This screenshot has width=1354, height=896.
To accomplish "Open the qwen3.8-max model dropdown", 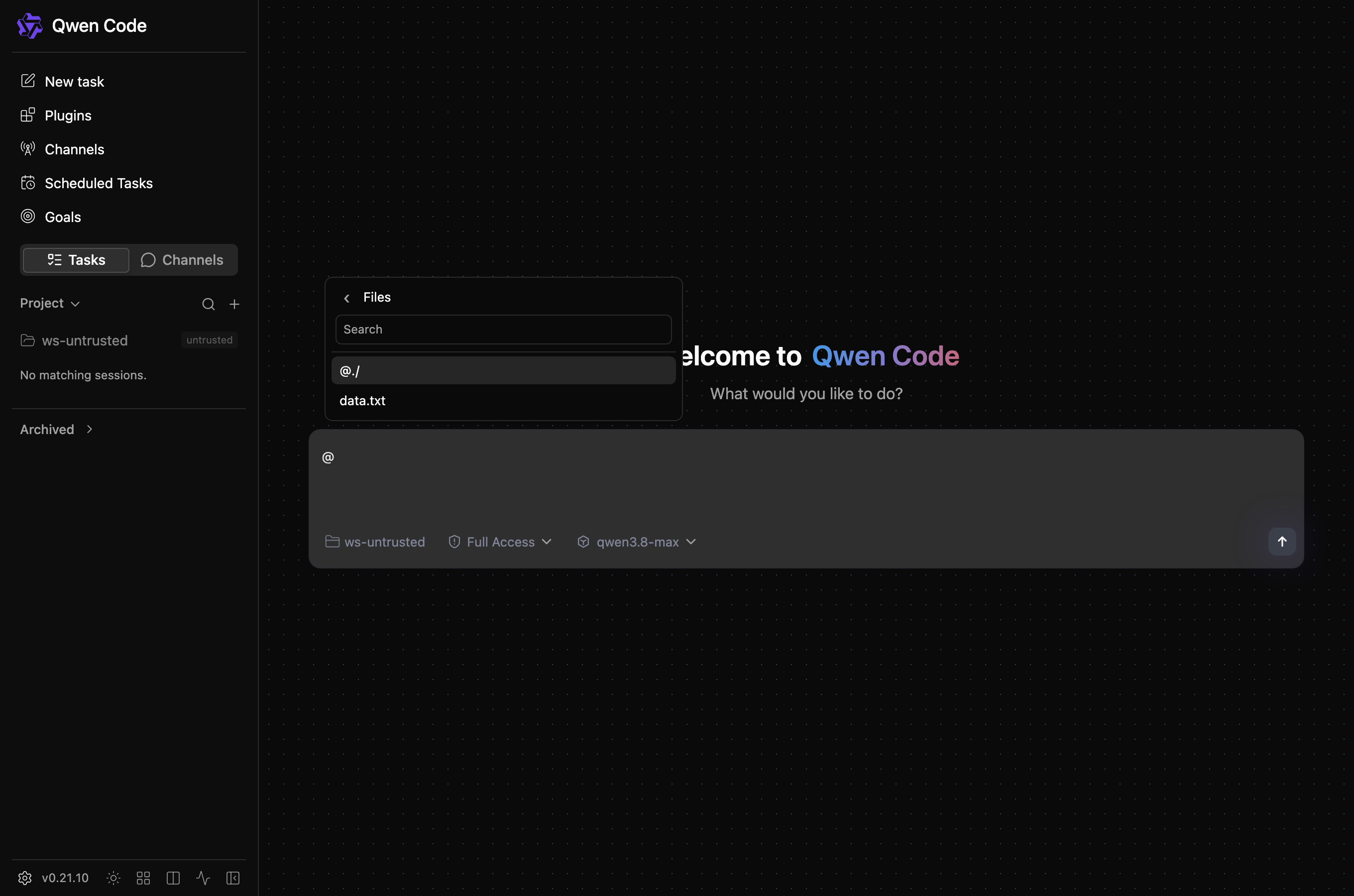I will (x=637, y=542).
